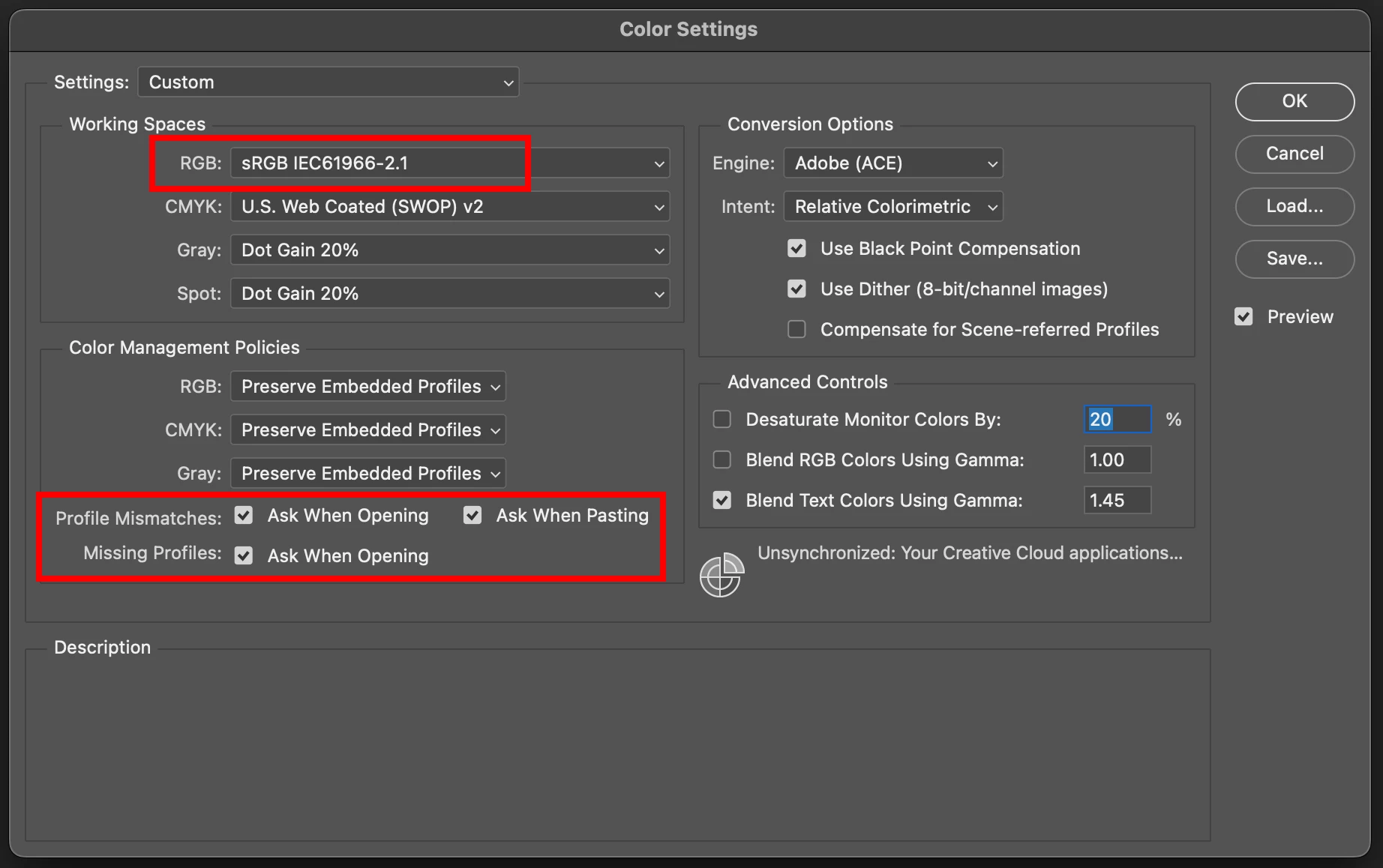1383x868 pixels.
Task: Click the Cancel button
Action: click(1294, 154)
